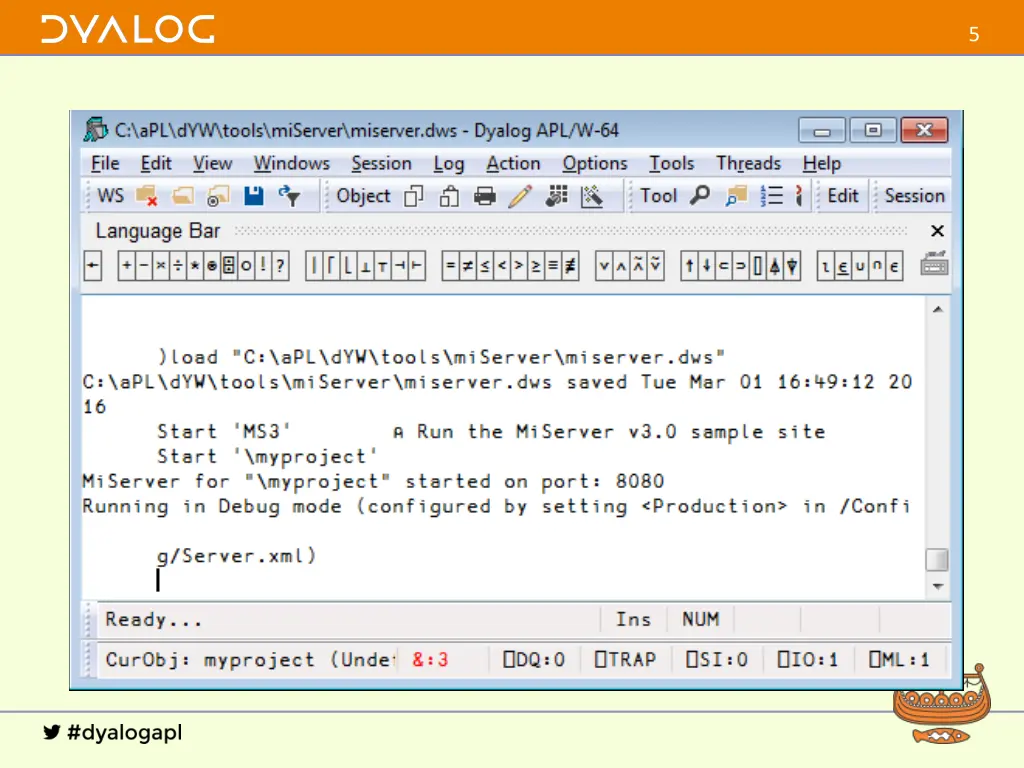The width and height of the screenshot is (1024, 768).
Task: Click the folder-with-magnifier Explorer icon
Action: [x=736, y=196]
